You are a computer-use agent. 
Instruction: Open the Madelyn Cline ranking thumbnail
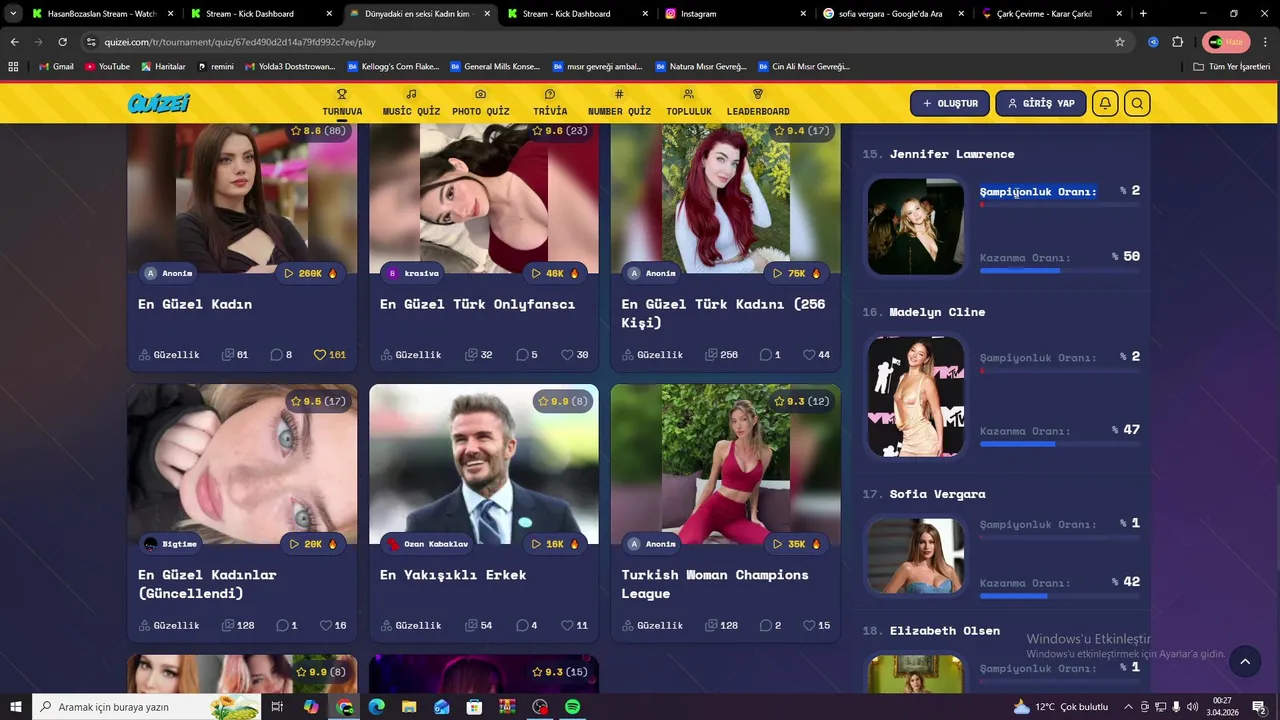(x=916, y=396)
